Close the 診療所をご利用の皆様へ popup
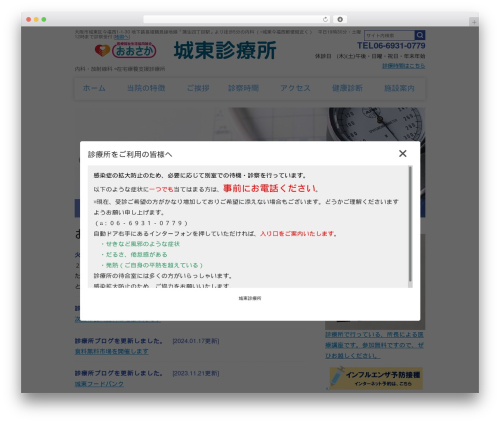Screen dimensions: 500x423 (403, 153)
